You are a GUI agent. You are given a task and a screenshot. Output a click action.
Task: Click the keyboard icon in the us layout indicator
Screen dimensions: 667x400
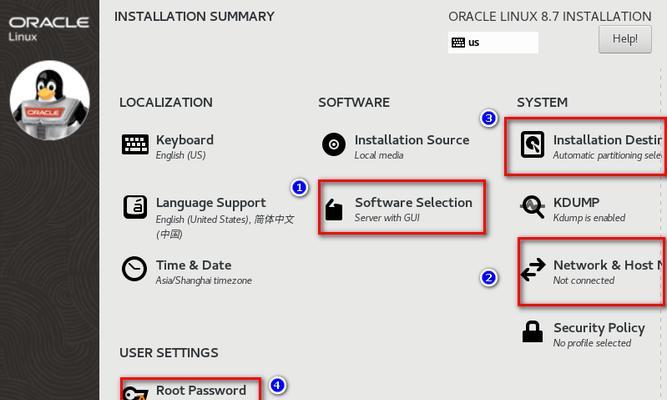point(458,43)
